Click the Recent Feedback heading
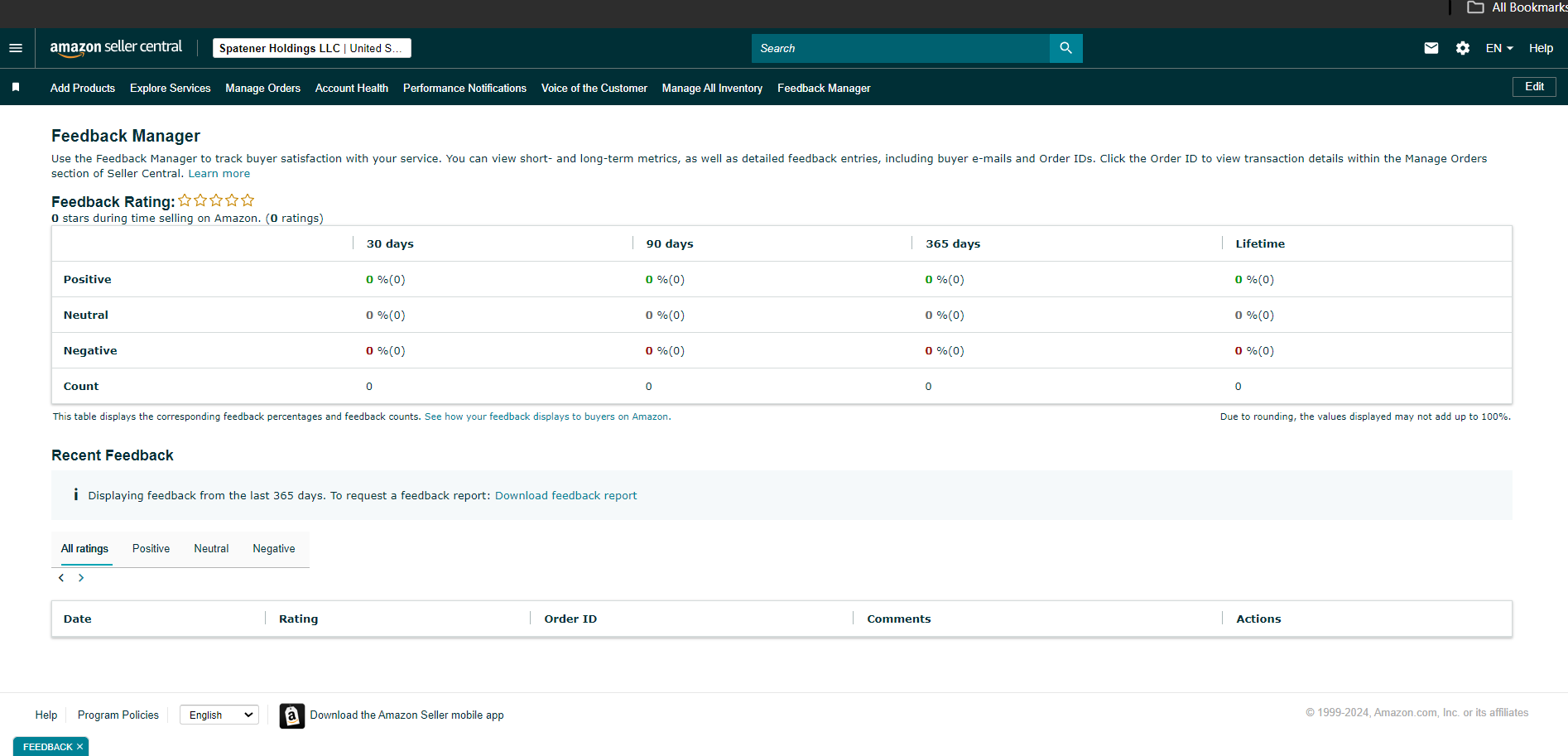Viewport: 1568px width, 756px height. [113, 455]
